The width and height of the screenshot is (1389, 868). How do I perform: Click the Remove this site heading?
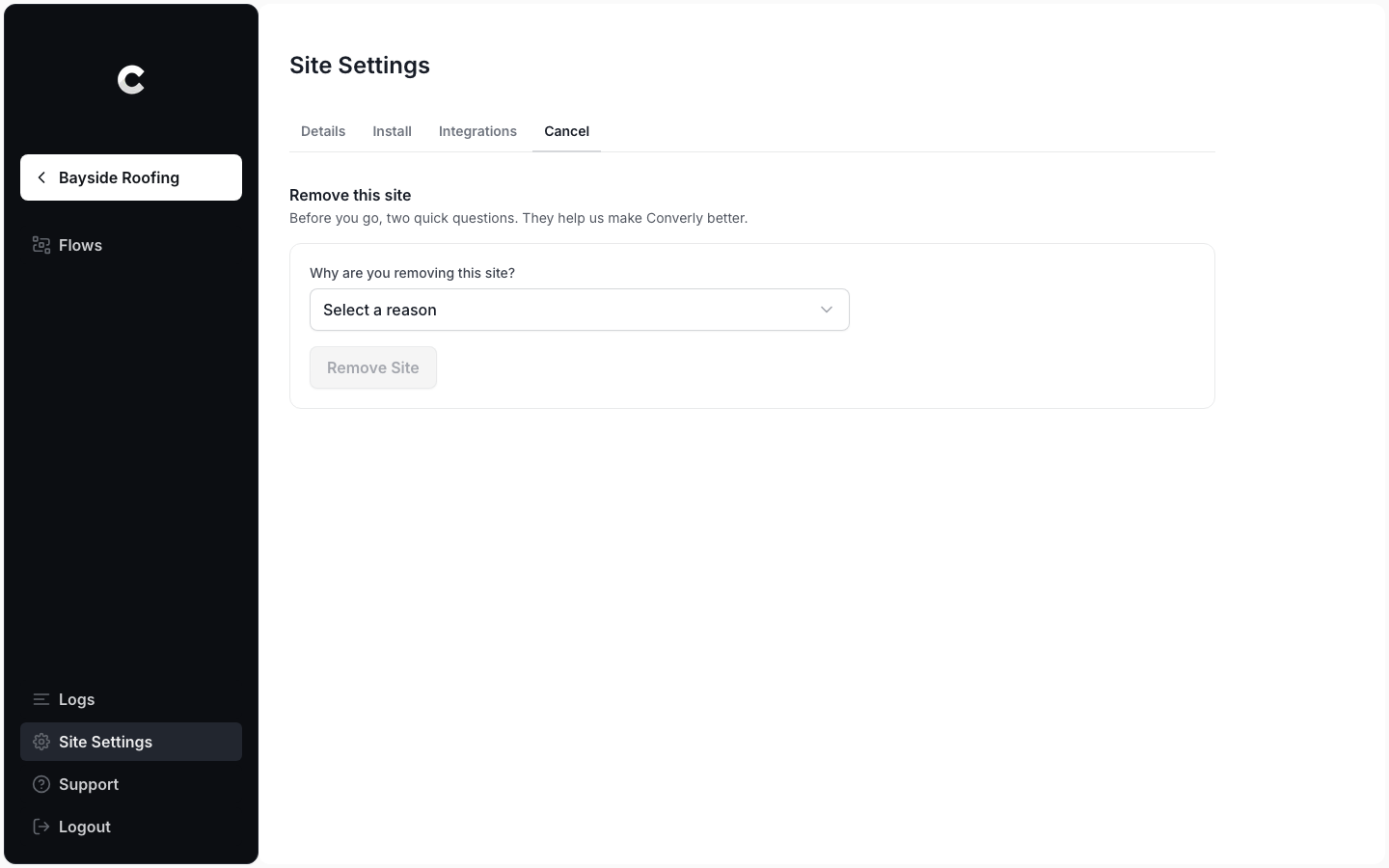350,195
